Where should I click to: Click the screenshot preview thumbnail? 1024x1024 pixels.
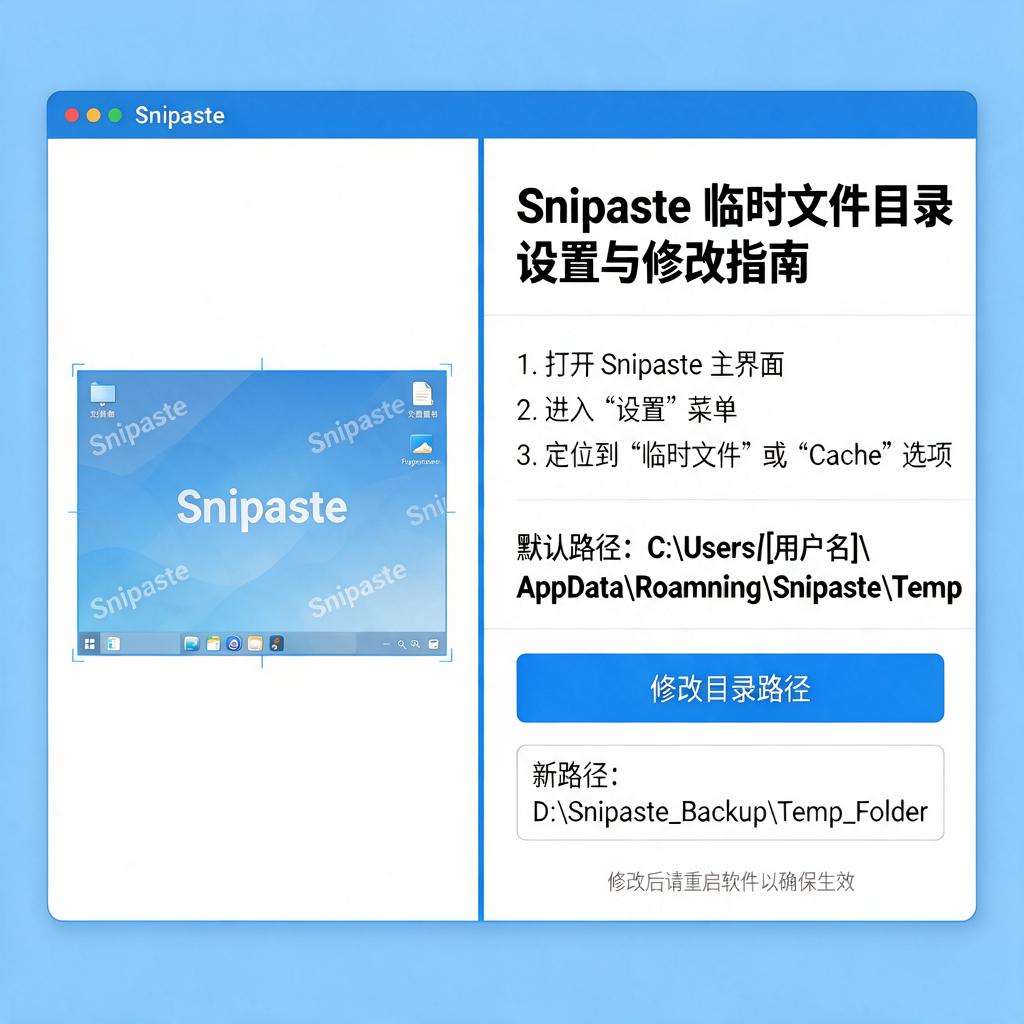click(x=262, y=513)
